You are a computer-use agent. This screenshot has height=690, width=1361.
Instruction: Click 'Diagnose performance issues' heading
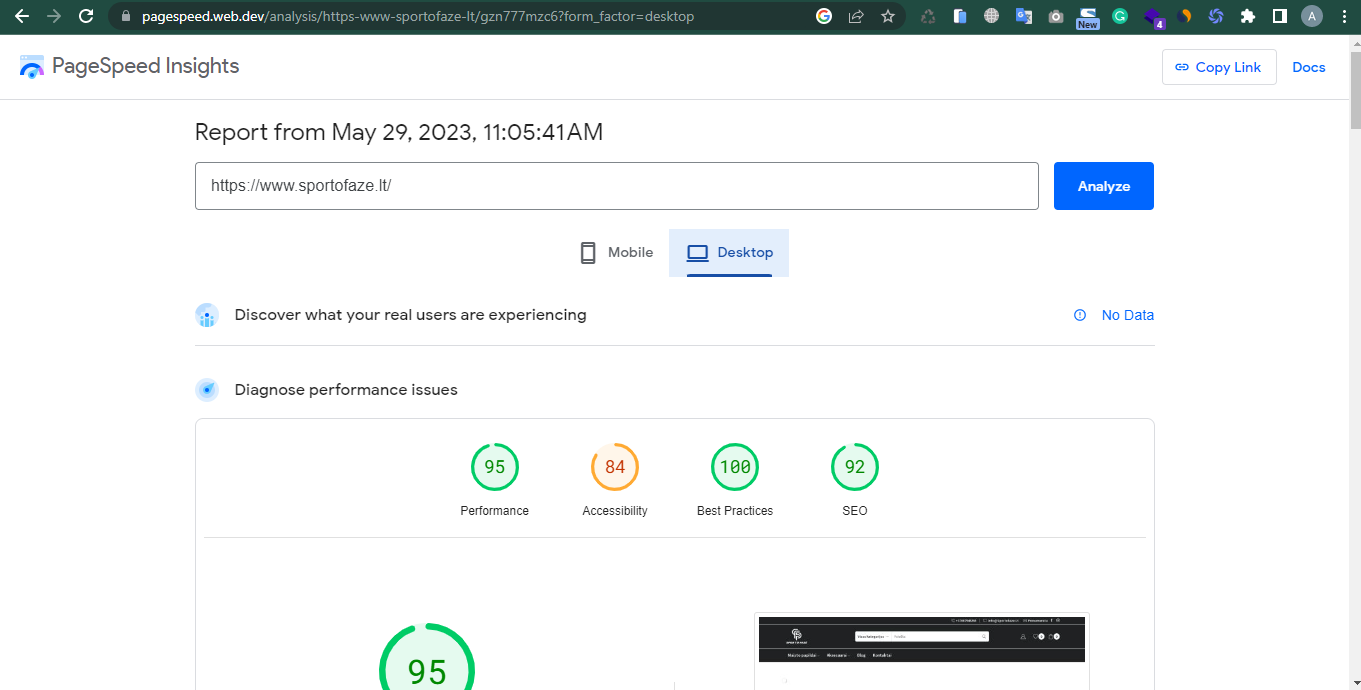(346, 390)
